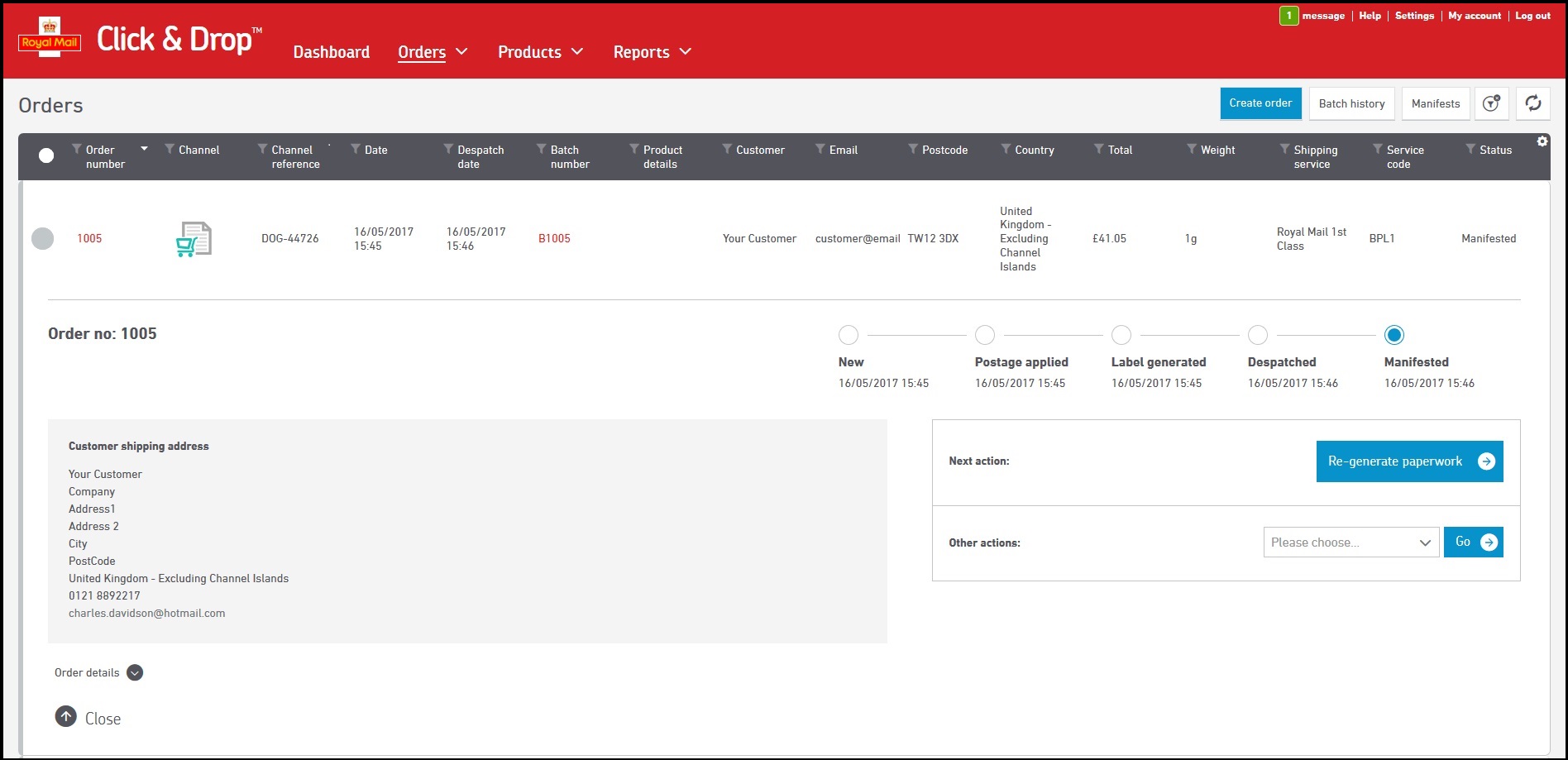1568x760 pixels.
Task: Open the column settings gear icon
Action: [x=1542, y=141]
